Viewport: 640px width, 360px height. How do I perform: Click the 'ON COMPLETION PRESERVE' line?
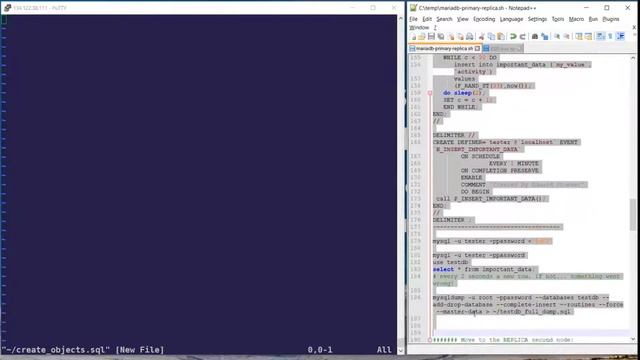[500, 171]
